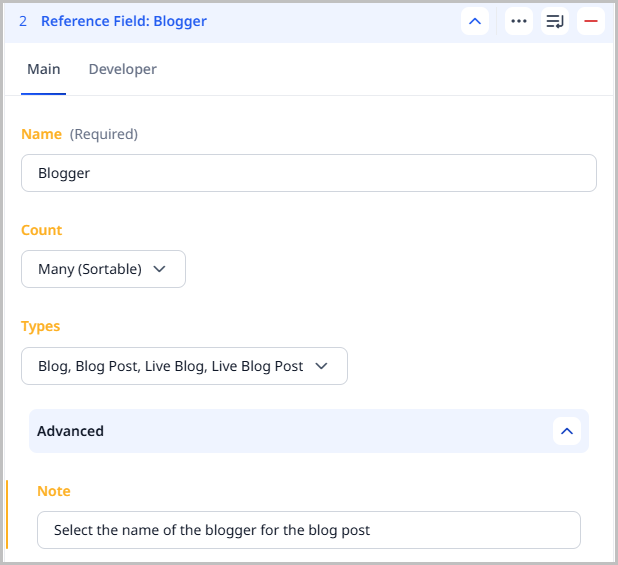
Task: Open the three-dot more options menu
Action: click(x=518, y=21)
